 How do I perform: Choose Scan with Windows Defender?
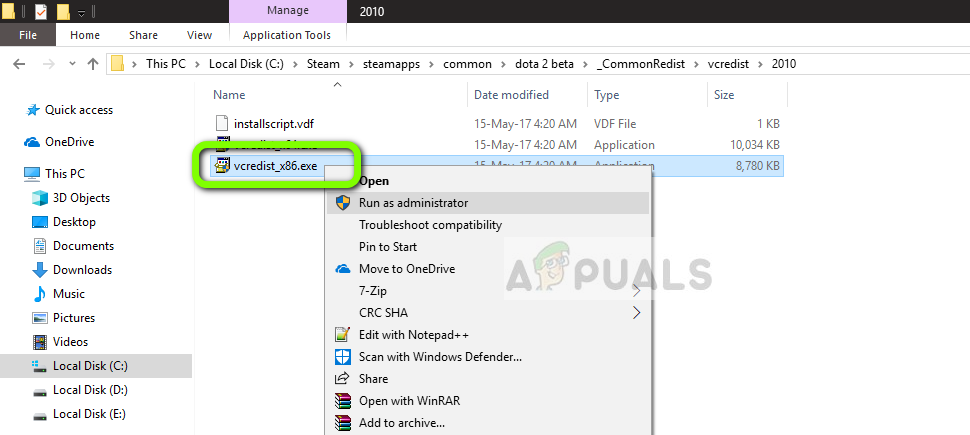(440, 357)
